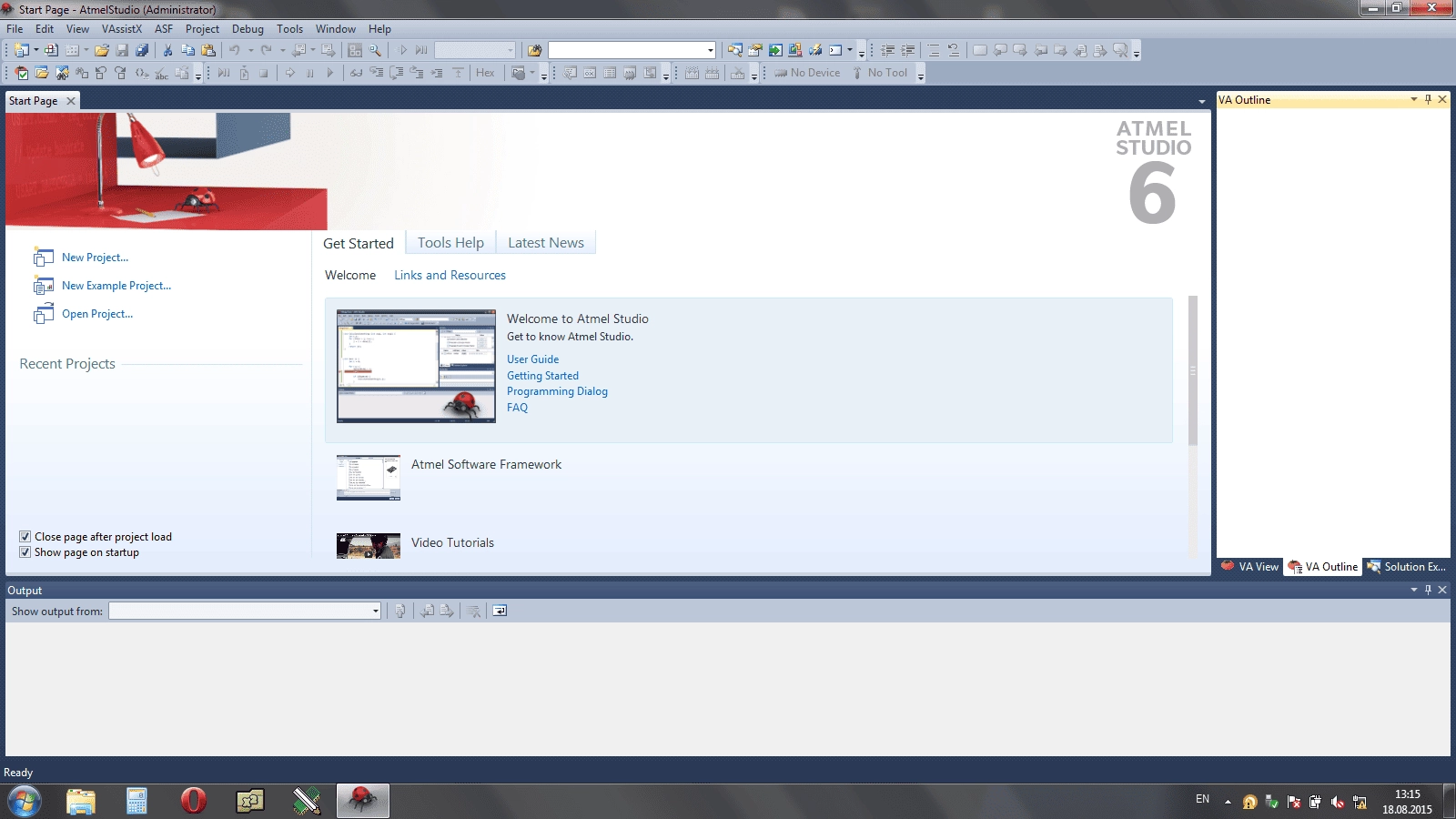Toggle Hex display button
Image resolution: width=1456 pixels, height=819 pixels.
pos(485,73)
